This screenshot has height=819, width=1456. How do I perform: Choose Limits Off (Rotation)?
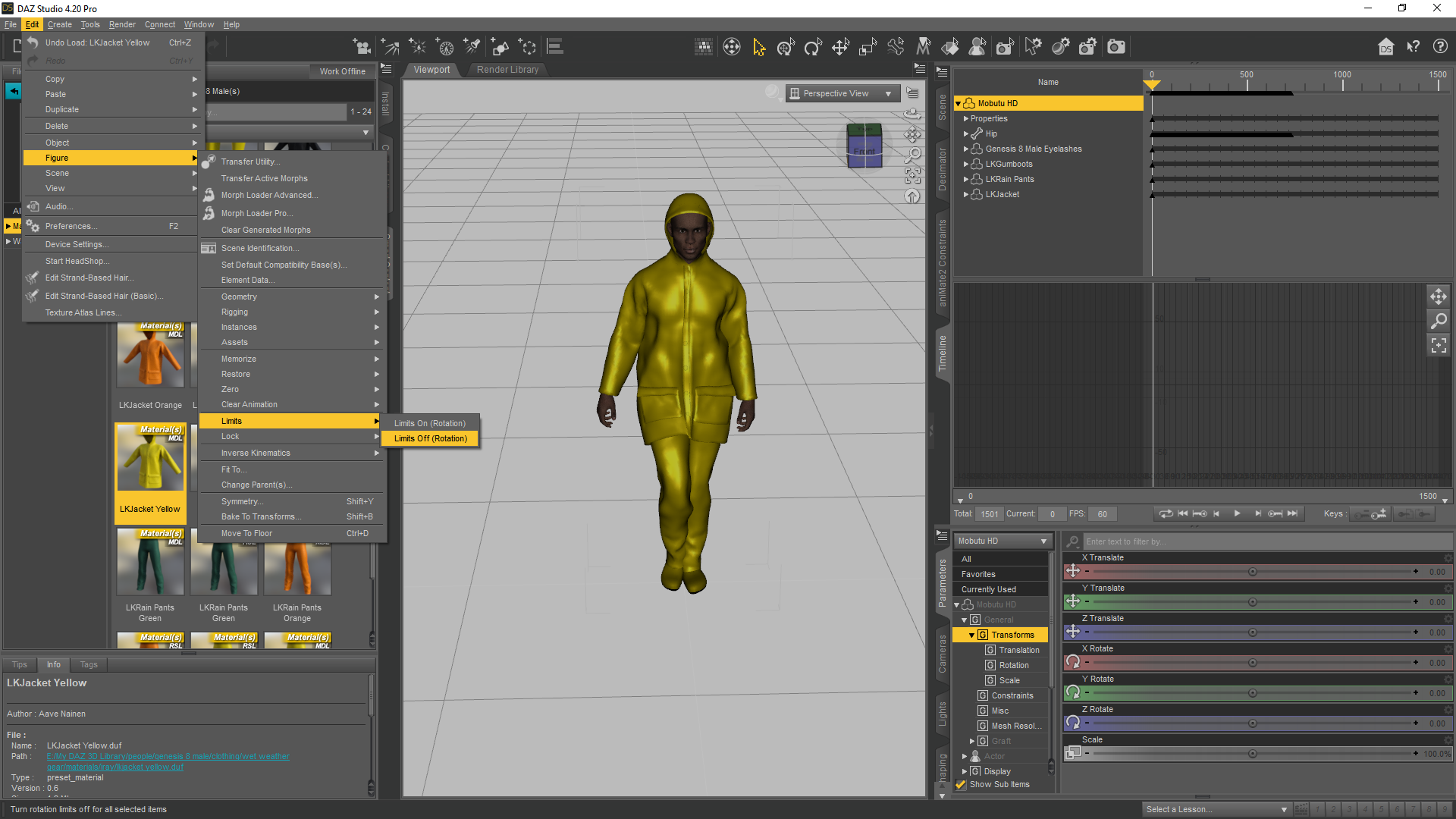coord(430,439)
